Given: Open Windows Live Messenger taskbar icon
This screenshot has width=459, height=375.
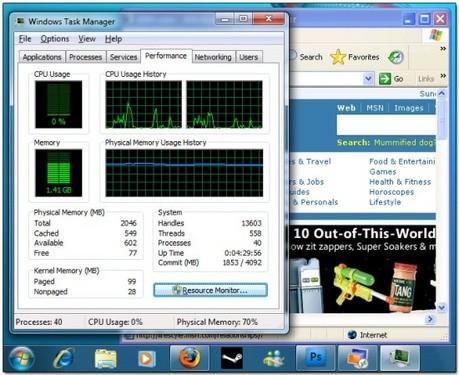Looking at the screenshot, I should coord(274,359).
